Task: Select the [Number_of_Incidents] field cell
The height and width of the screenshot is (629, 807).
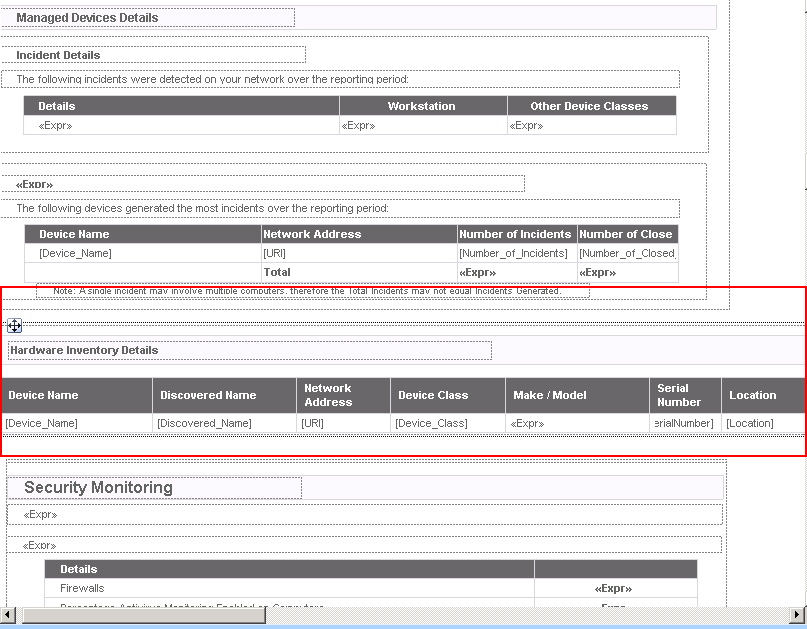Action: pos(517,253)
